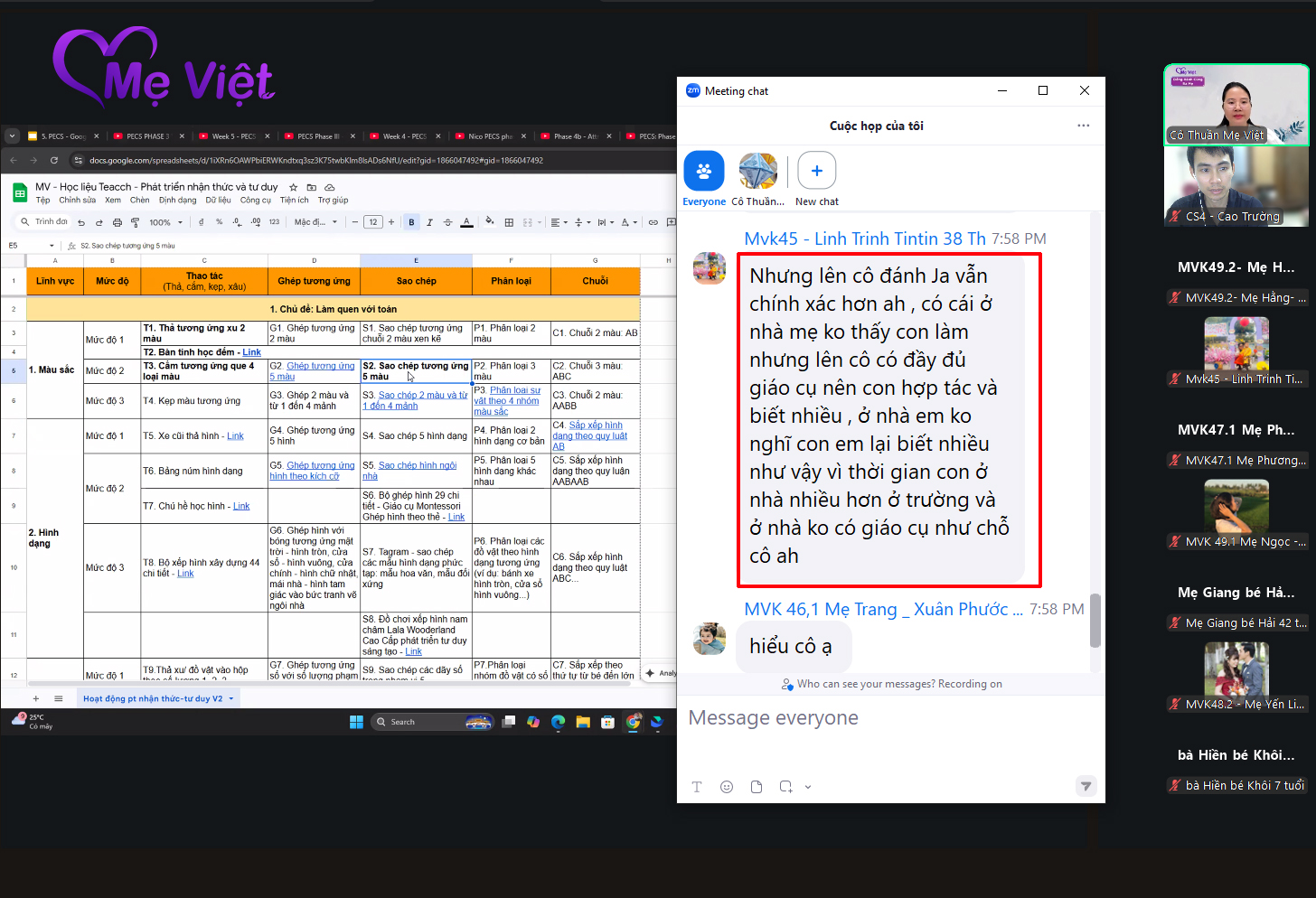Open the Dữ liệu menu
Viewport: 1316px width, 898px height.
click(218, 201)
